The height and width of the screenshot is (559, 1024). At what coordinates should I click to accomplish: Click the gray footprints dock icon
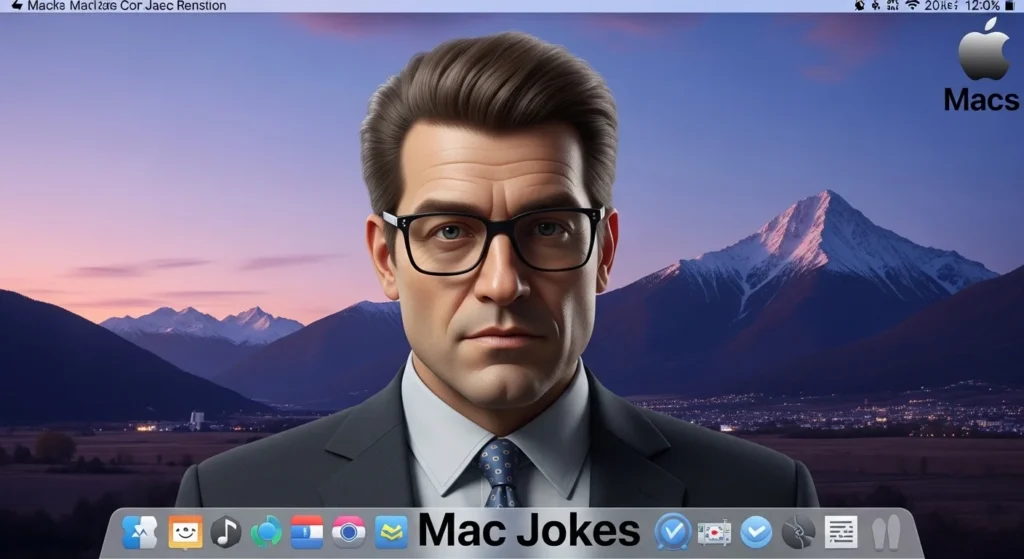886,533
